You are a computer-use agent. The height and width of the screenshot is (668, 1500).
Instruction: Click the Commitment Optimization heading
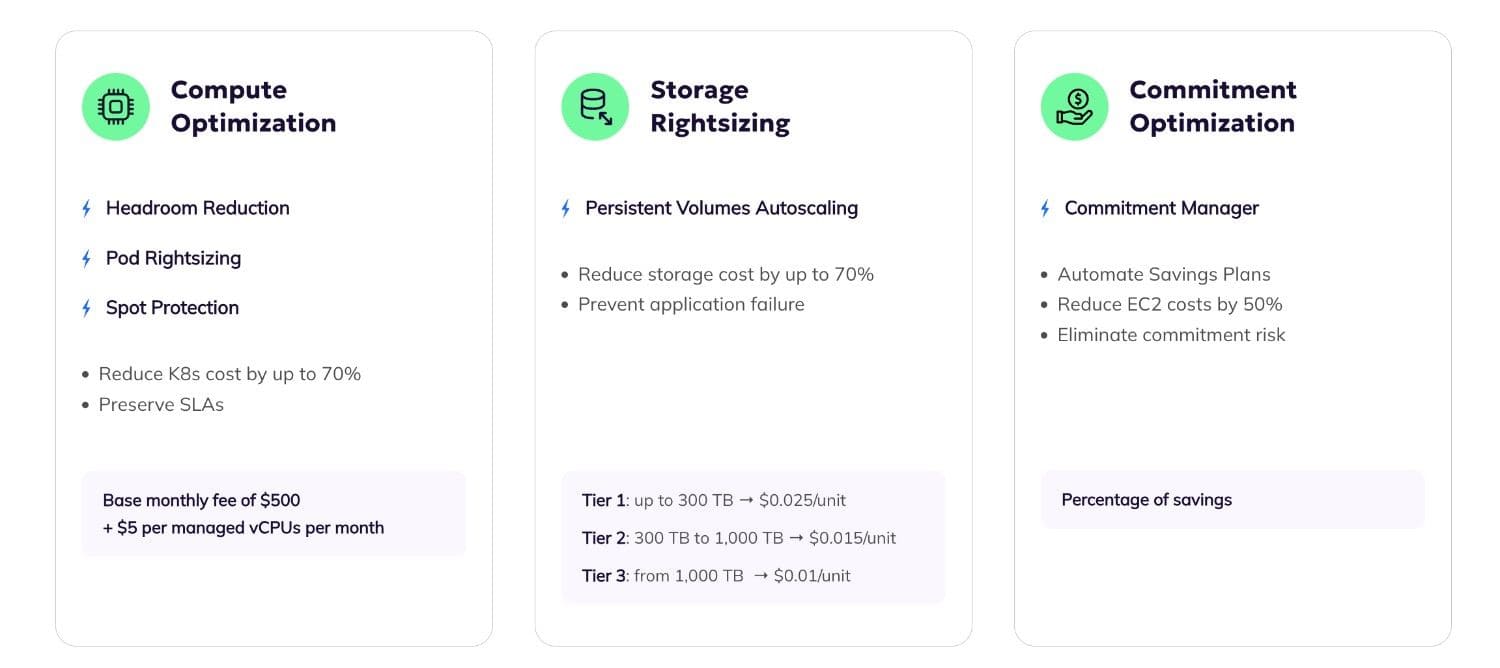[x=1213, y=106]
